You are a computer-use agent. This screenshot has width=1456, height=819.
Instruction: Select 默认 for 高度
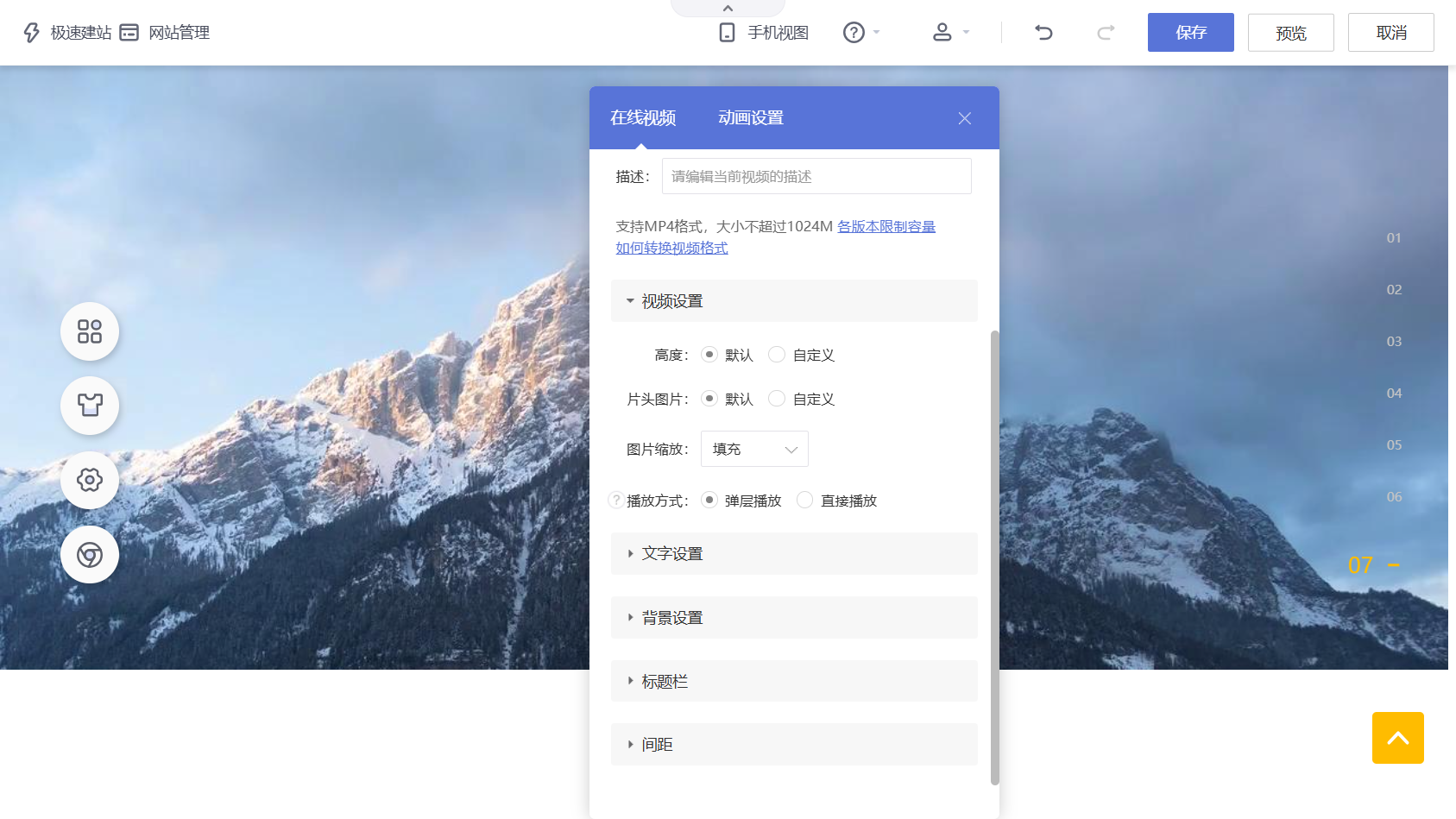[x=709, y=355]
